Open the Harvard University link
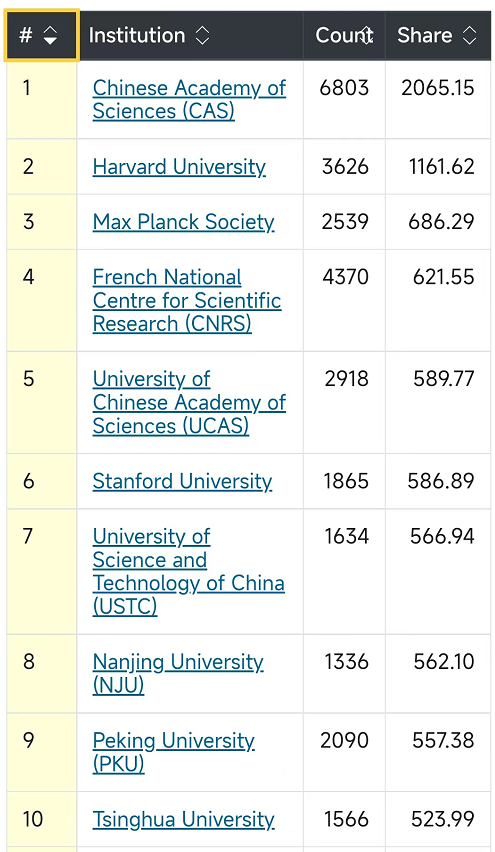This screenshot has width=495, height=852. [x=179, y=167]
